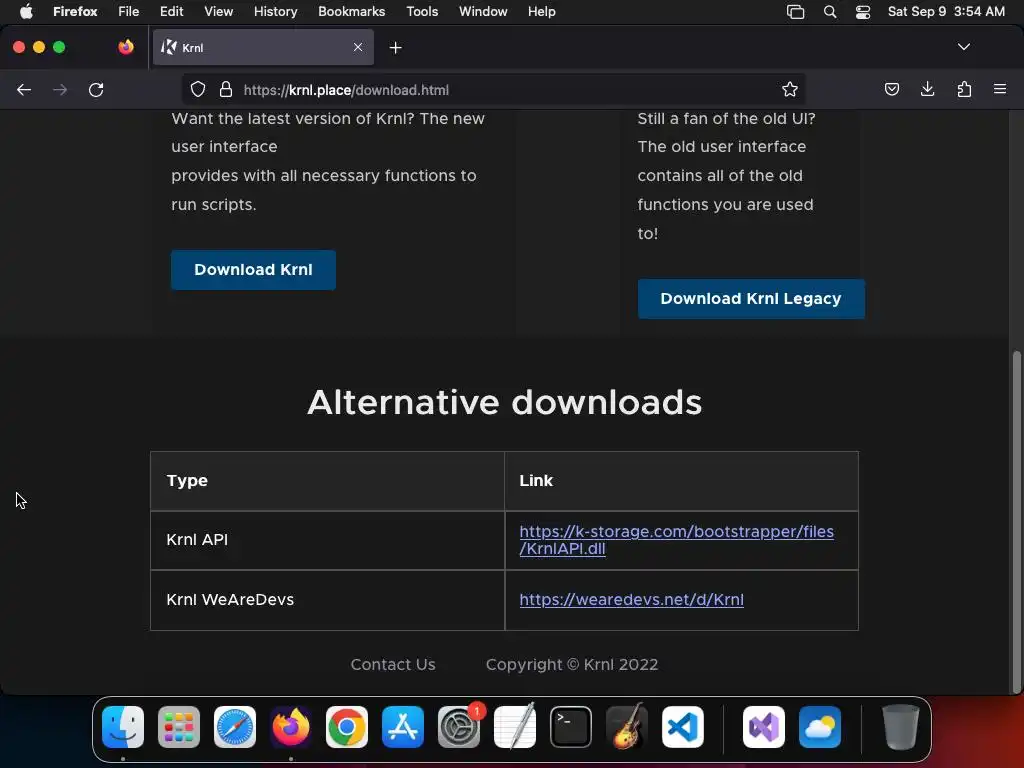Open the Help menu
1024x768 pixels.
541,12
